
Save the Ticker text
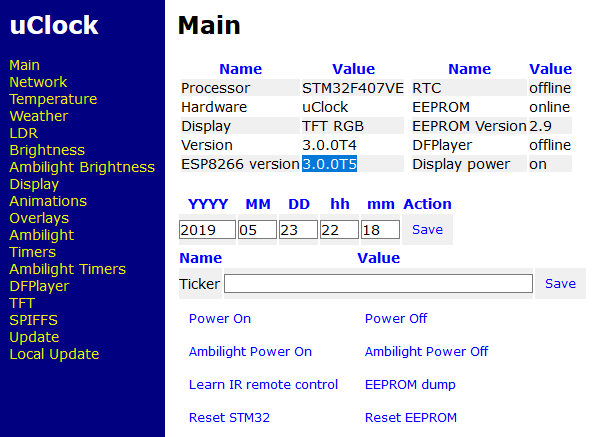point(560,283)
